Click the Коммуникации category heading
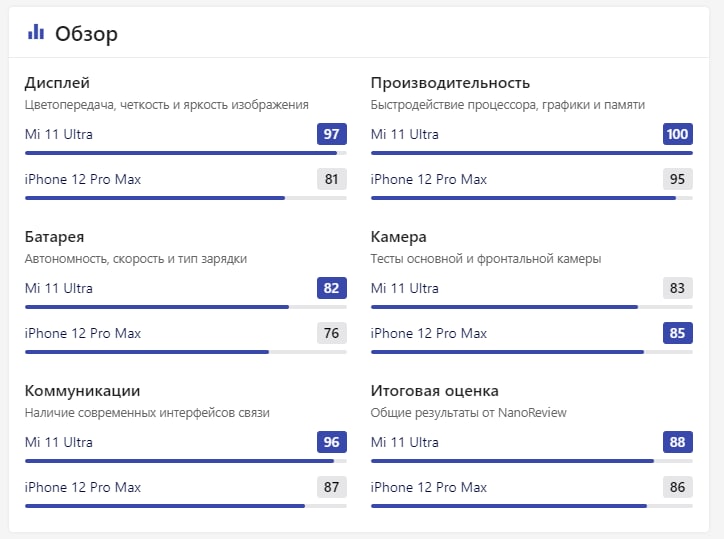724x539 pixels. [82, 391]
